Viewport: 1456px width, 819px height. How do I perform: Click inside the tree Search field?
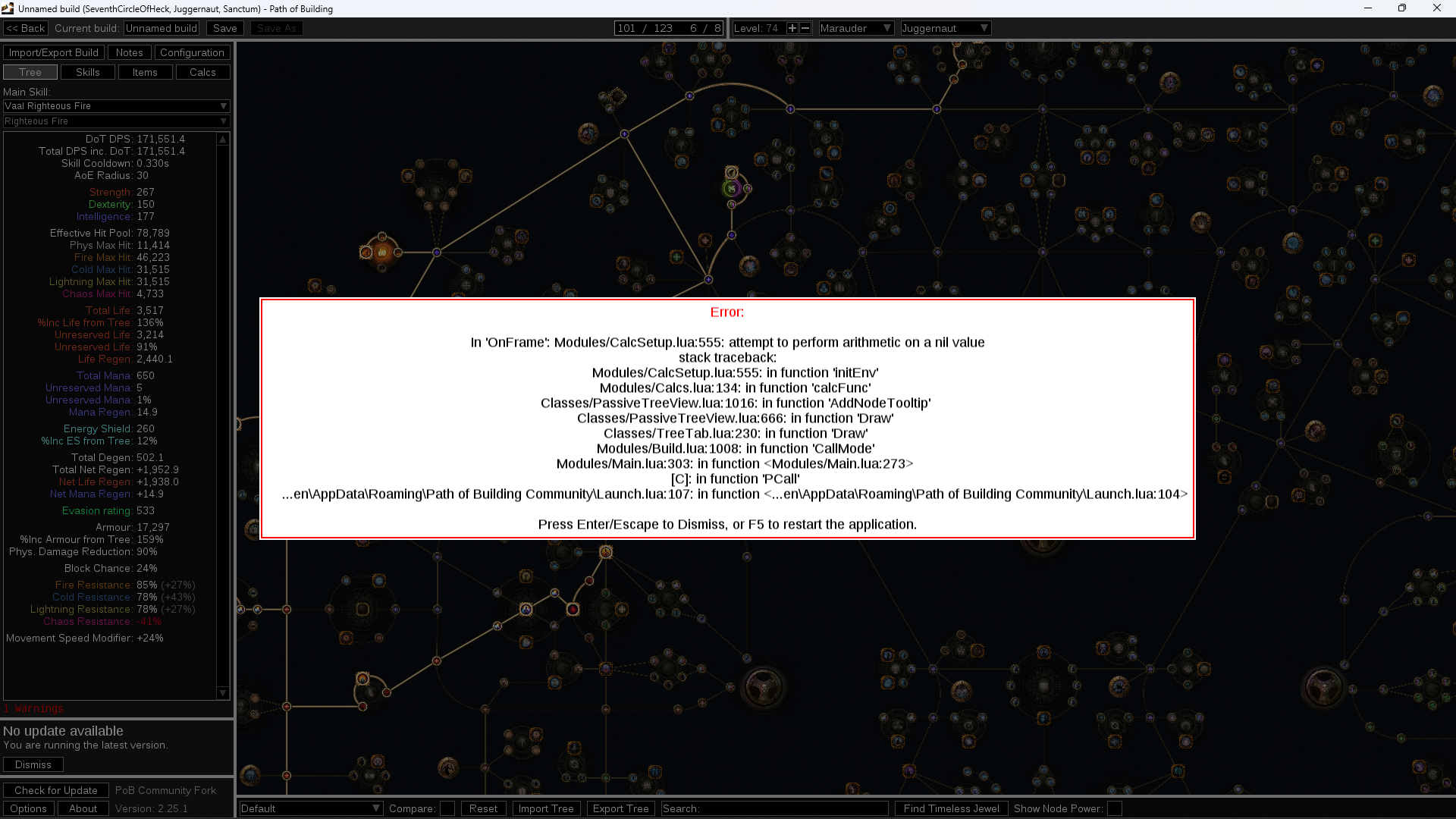tap(773, 808)
